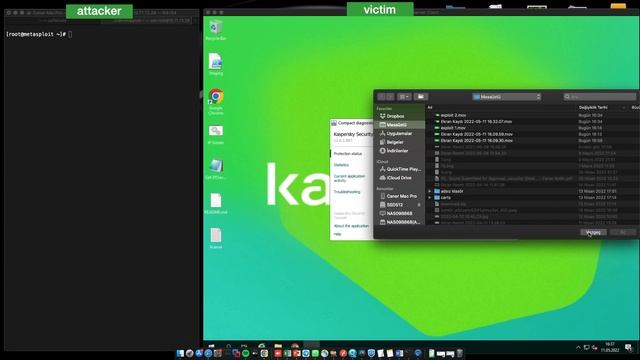The width and height of the screenshot is (640, 360).
Task: Show hidden tray icons using the taskbar chevron
Action: tap(578, 348)
